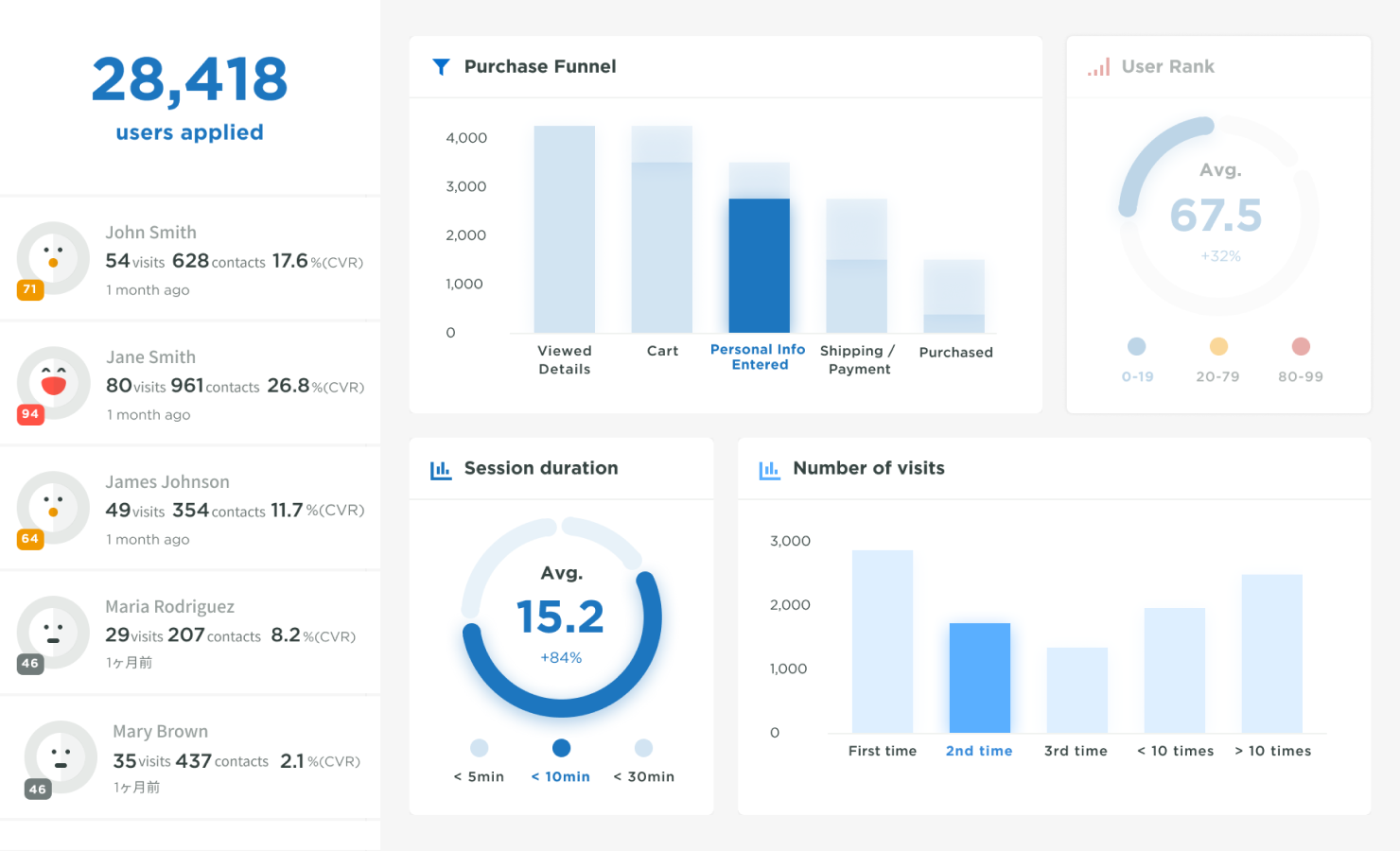
Task: Click James Johnson's face avatar
Action: (x=53, y=507)
